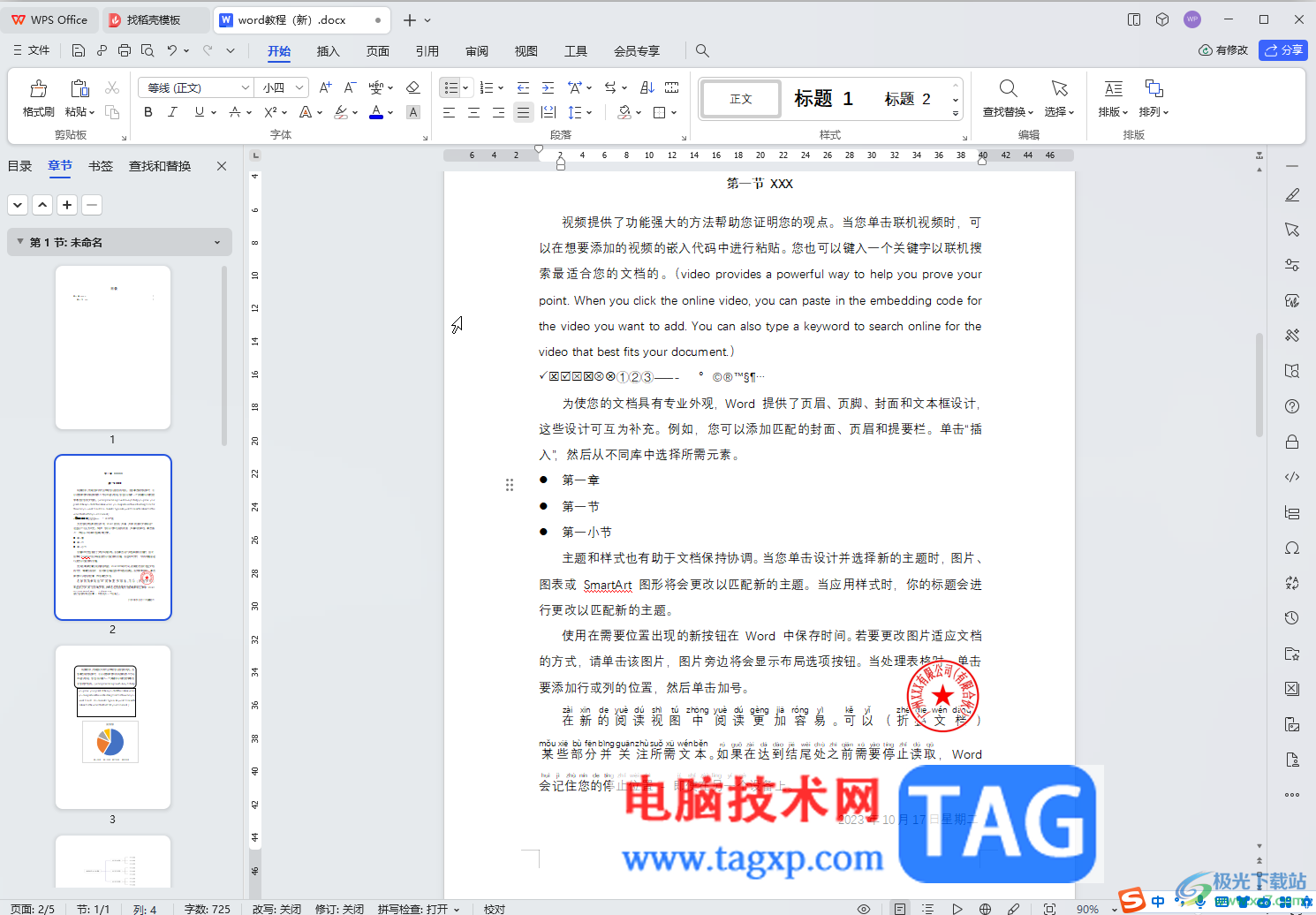
Task: Toggle align left paragraph
Action: click(x=449, y=112)
